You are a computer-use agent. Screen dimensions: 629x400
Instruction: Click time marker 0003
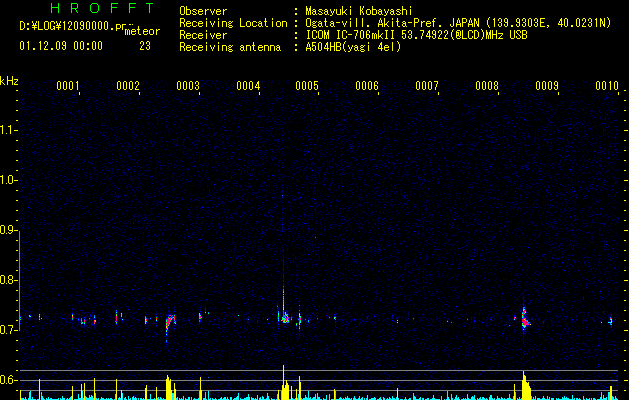click(188, 86)
